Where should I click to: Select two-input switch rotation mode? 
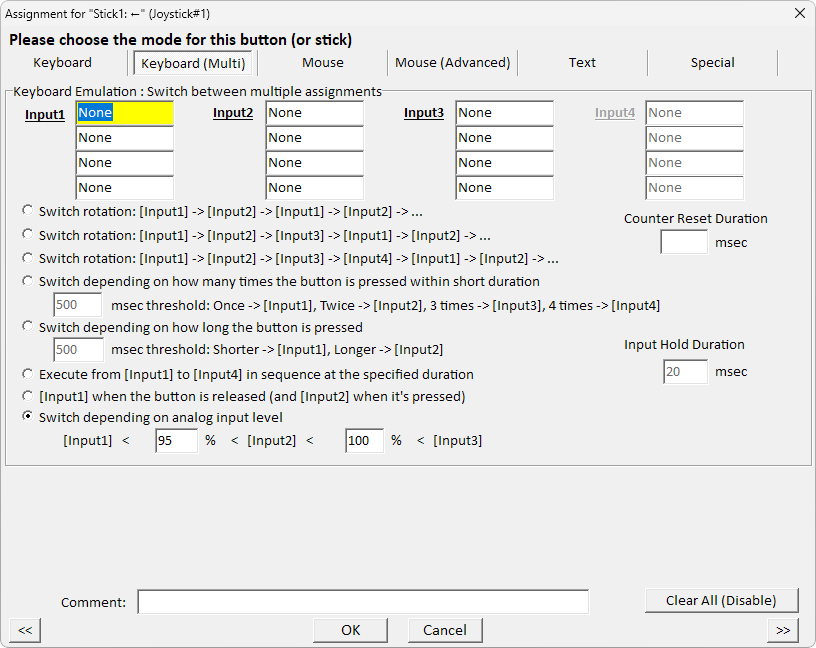coord(28,212)
